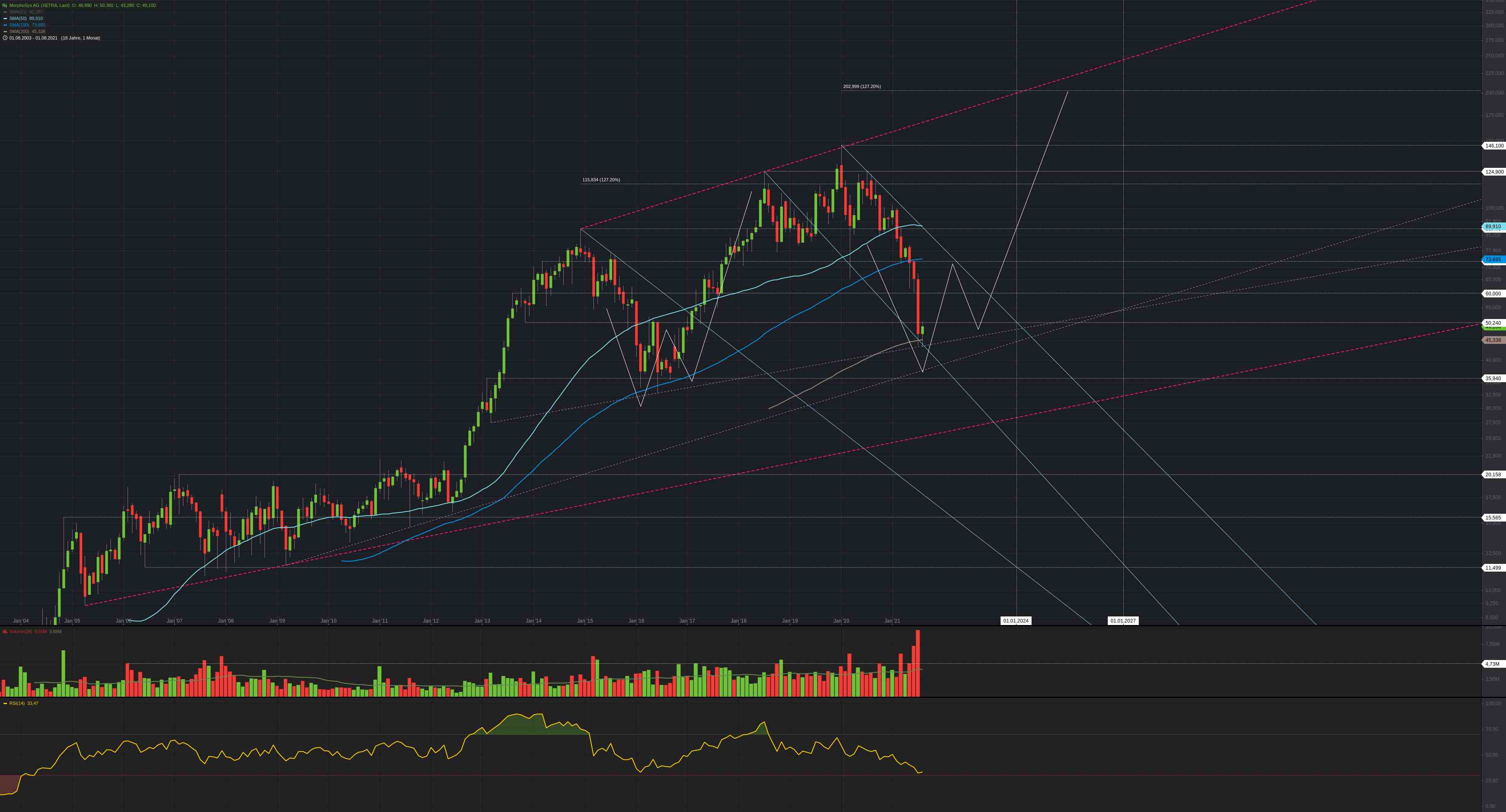Select the 01.01.2024 date marker on time axis
The width and height of the screenshot is (1506, 812).
pyautogui.click(x=1016, y=621)
